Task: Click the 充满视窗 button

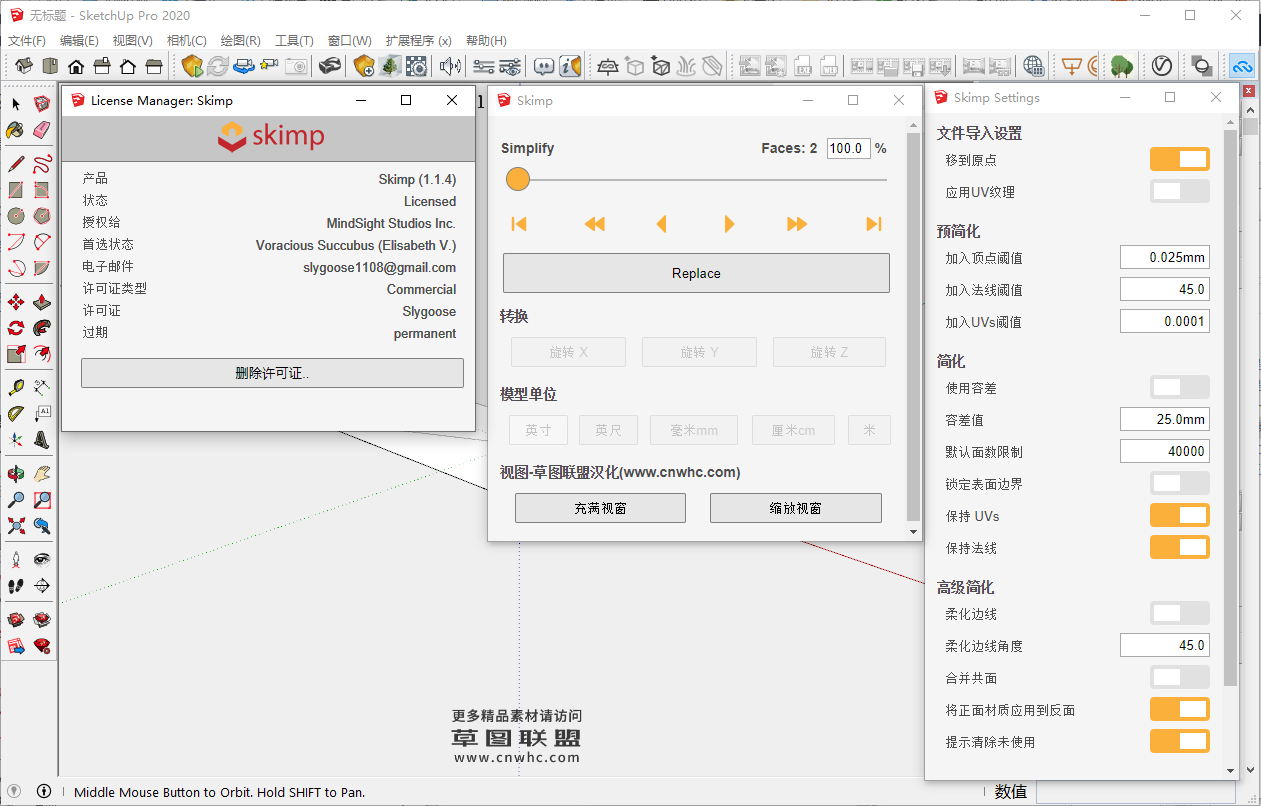Action: (600, 508)
